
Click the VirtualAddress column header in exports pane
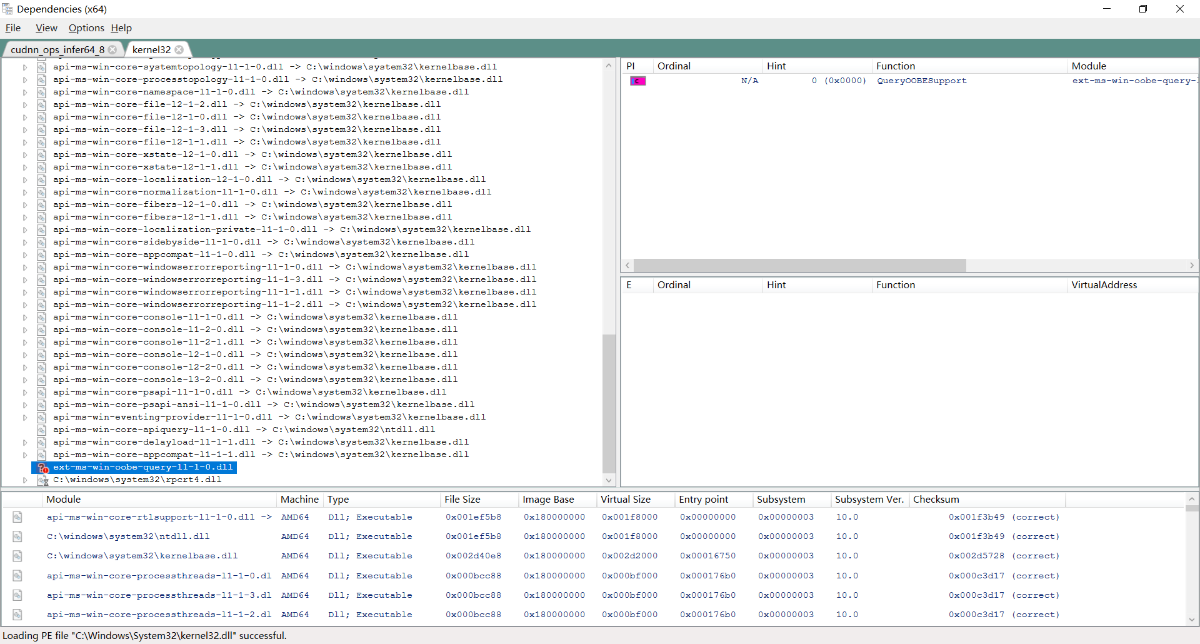pos(1104,285)
